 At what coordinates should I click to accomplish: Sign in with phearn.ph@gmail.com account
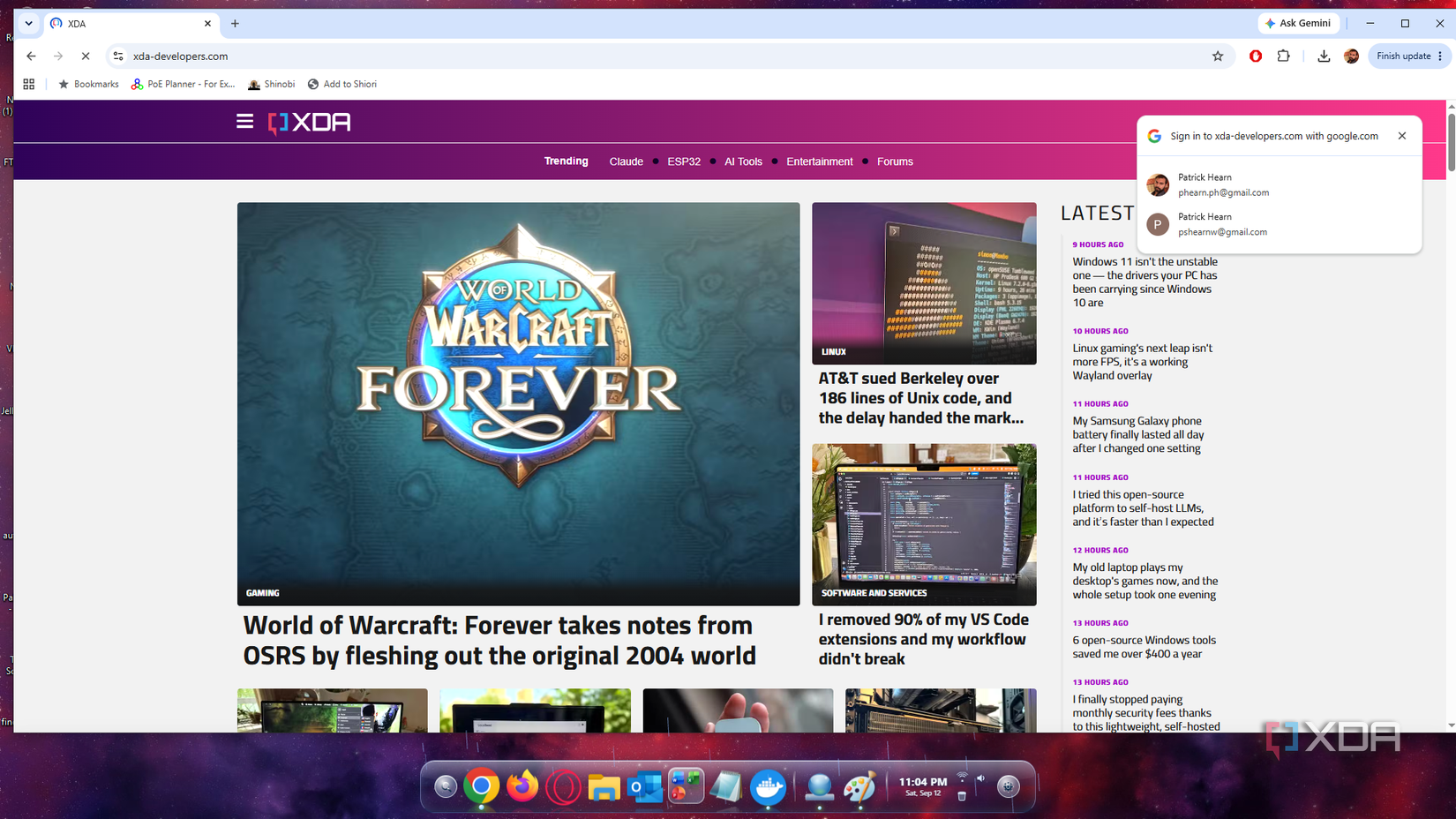click(x=1280, y=184)
